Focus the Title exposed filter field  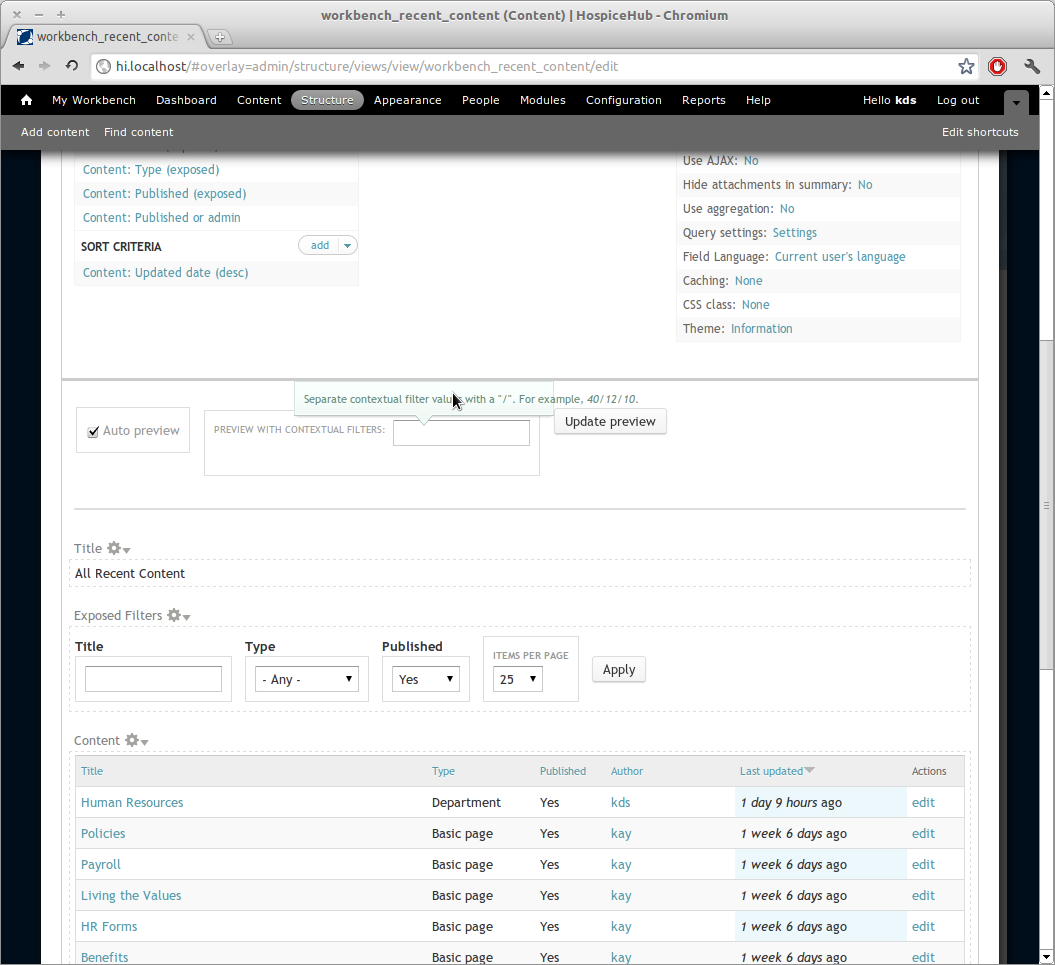pos(153,679)
